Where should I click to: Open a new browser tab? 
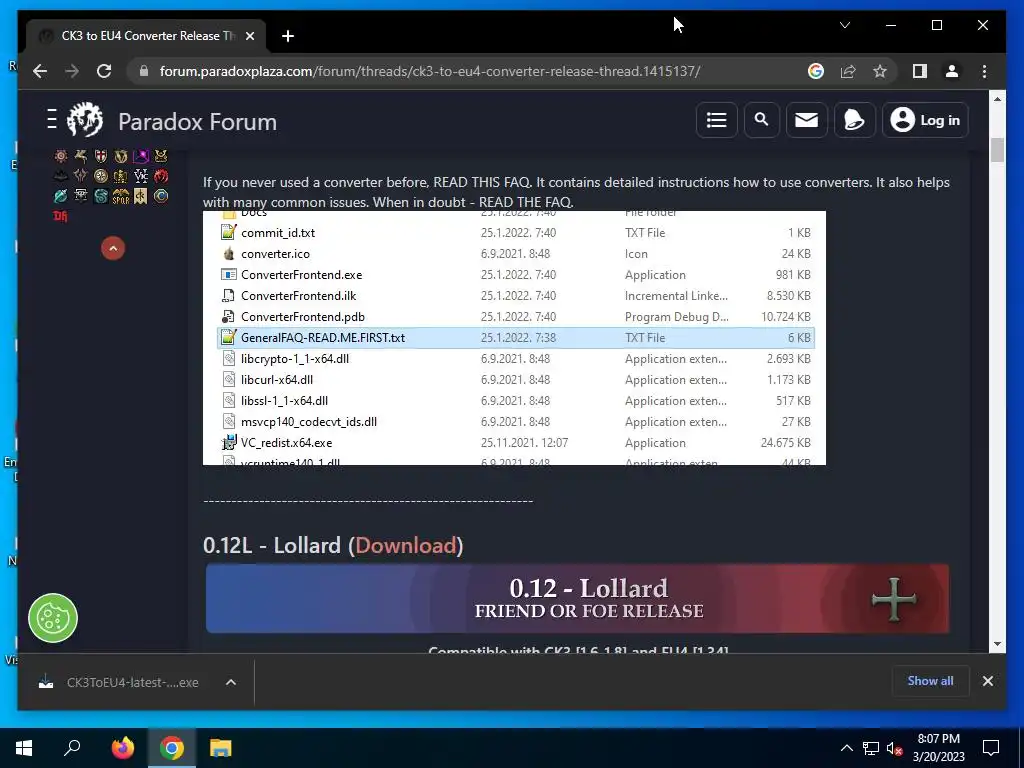tap(288, 36)
